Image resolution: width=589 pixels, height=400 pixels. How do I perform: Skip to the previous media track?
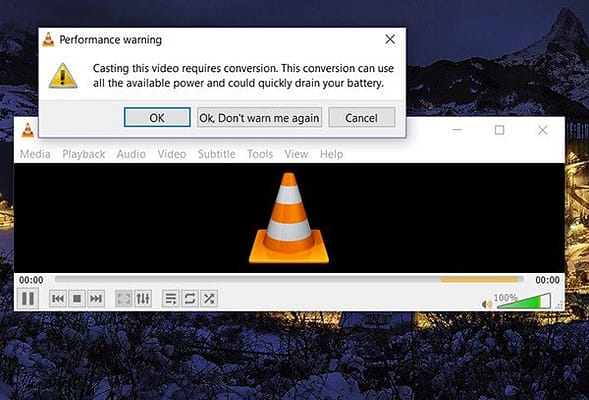(x=58, y=299)
